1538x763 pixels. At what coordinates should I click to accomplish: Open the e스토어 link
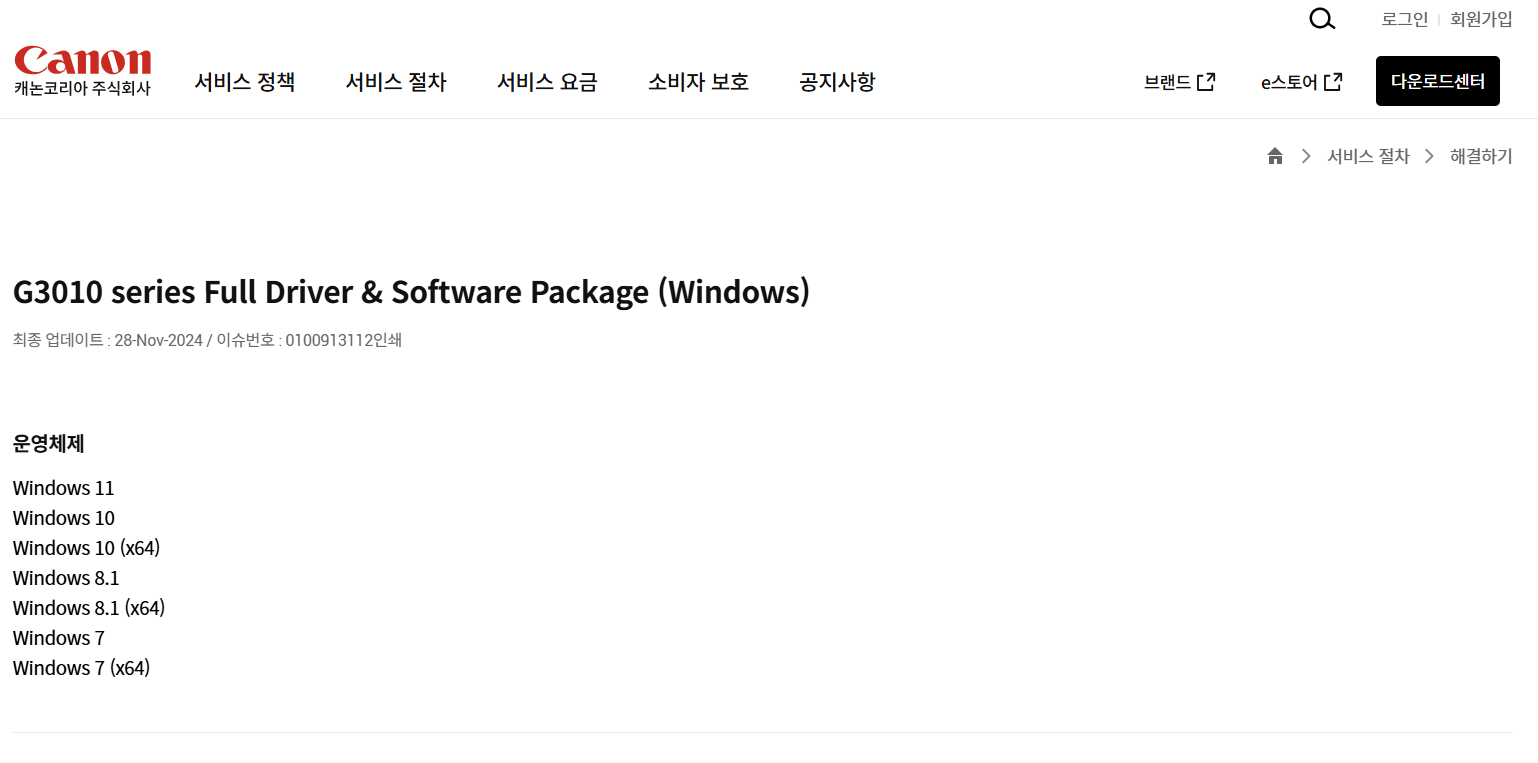coord(1289,83)
